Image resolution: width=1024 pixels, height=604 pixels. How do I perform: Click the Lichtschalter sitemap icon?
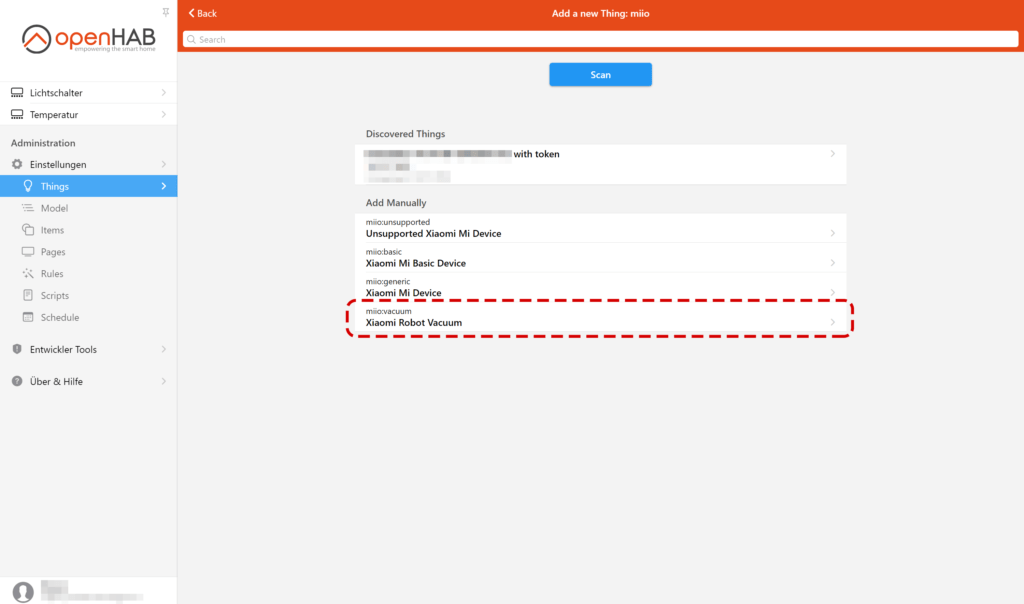pos(17,93)
